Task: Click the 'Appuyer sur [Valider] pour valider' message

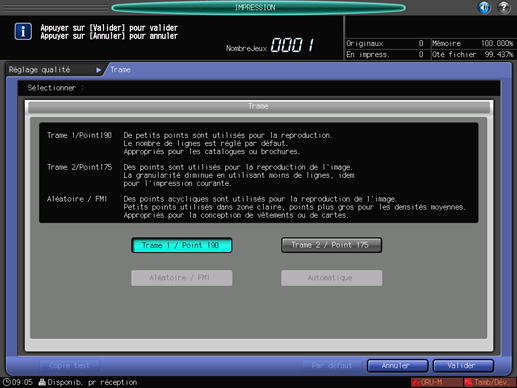Action: click(x=109, y=28)
